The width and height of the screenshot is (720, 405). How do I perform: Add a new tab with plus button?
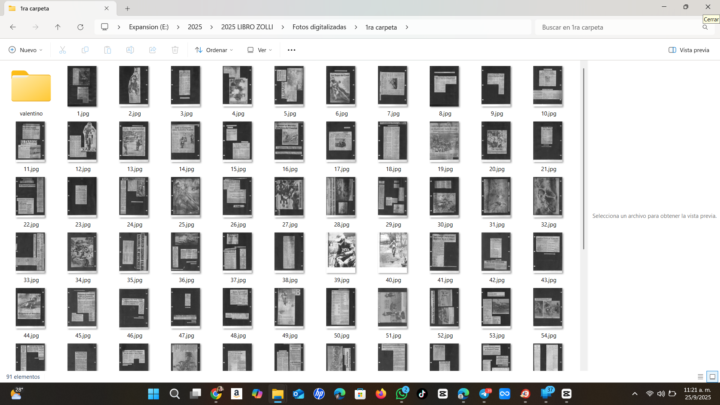(127, 8)
